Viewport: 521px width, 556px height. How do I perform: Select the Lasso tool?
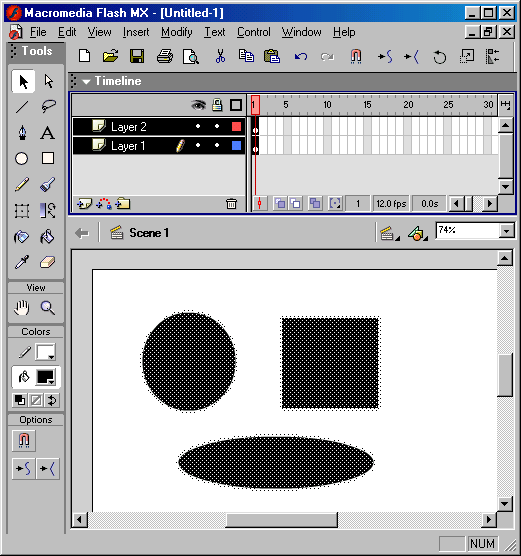tap(48, 106)
